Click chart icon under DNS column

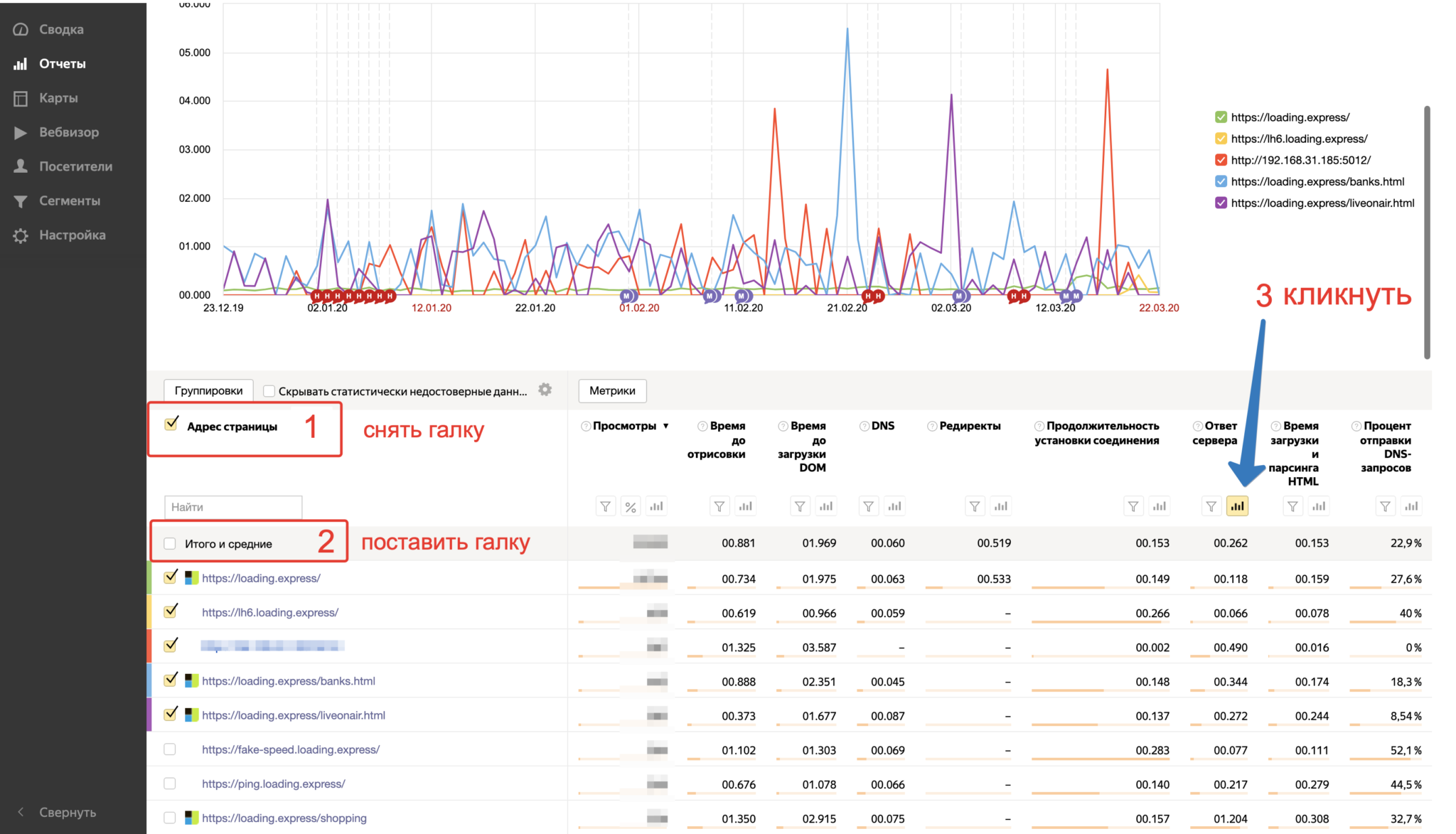point(894,506)
